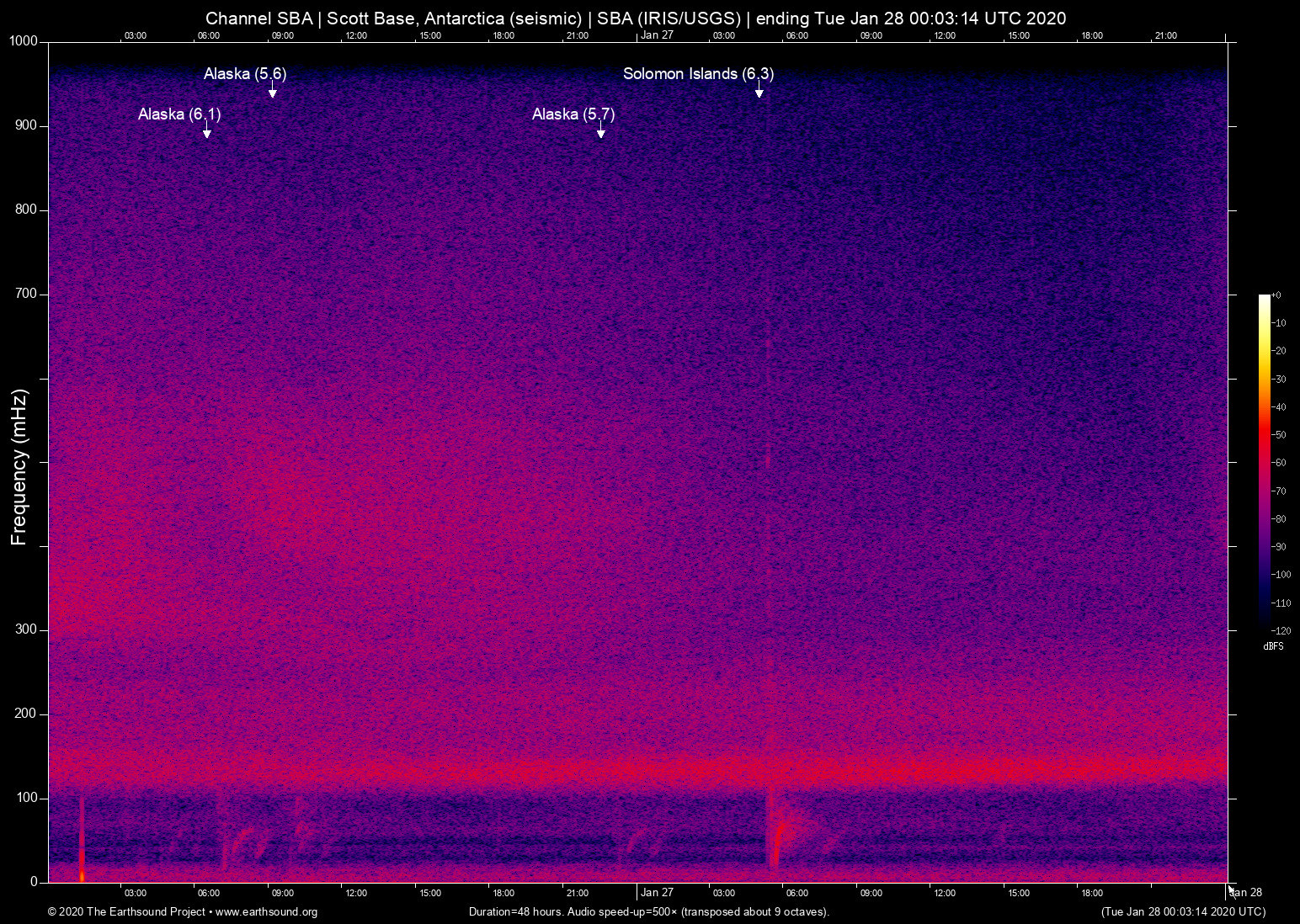Select the Solomon Islands (6.3) text label

point(698,74)
